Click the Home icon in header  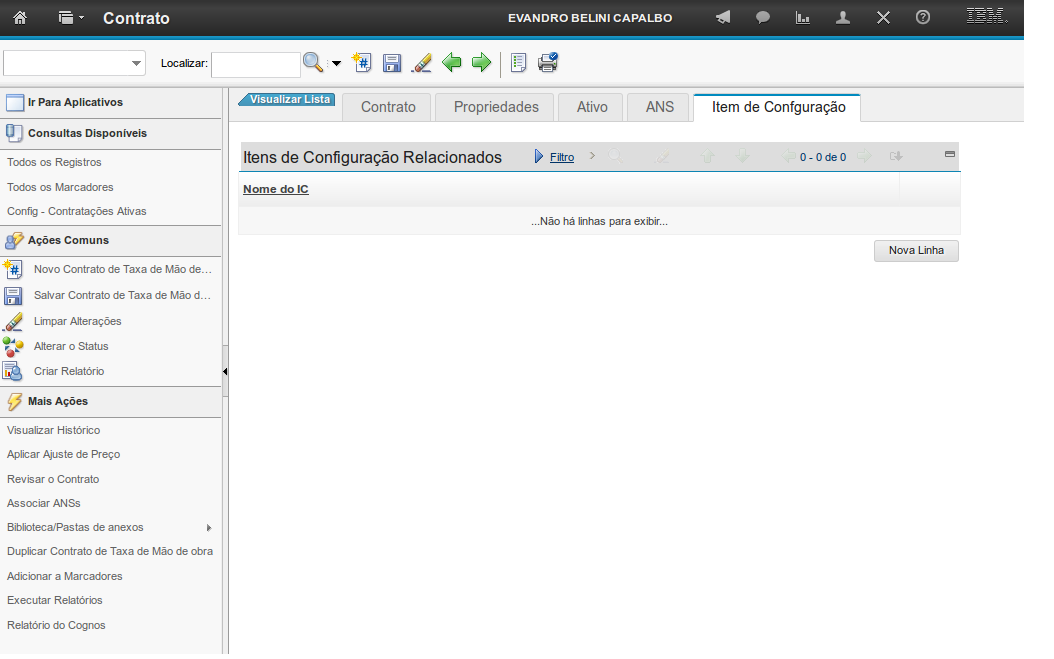click(x=20, y=18)
